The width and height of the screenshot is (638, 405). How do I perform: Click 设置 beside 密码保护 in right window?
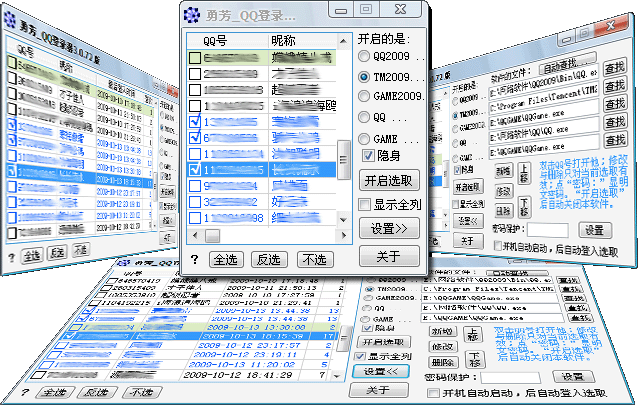595,230
